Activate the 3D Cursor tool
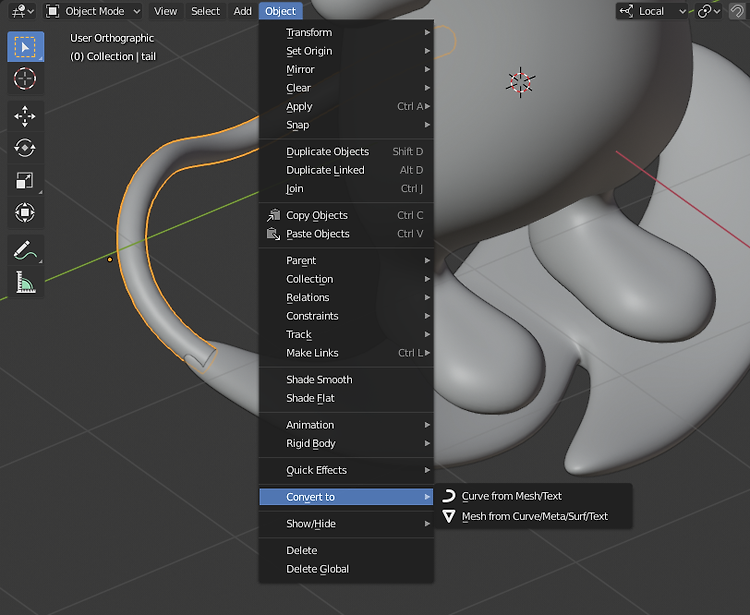Image resolution: width=750 pixels, height=615 pixels. pyautogui.click(x=25, y=79)
